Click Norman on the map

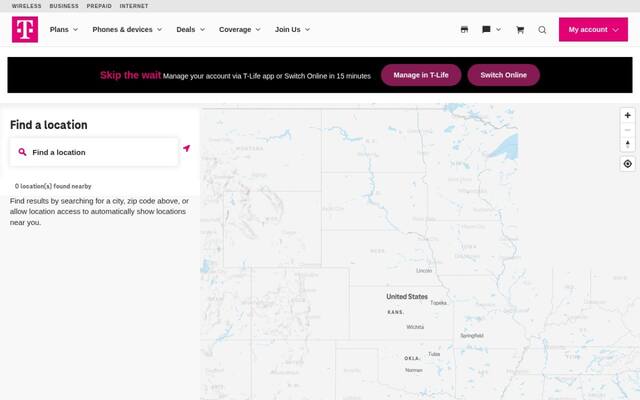413,370
